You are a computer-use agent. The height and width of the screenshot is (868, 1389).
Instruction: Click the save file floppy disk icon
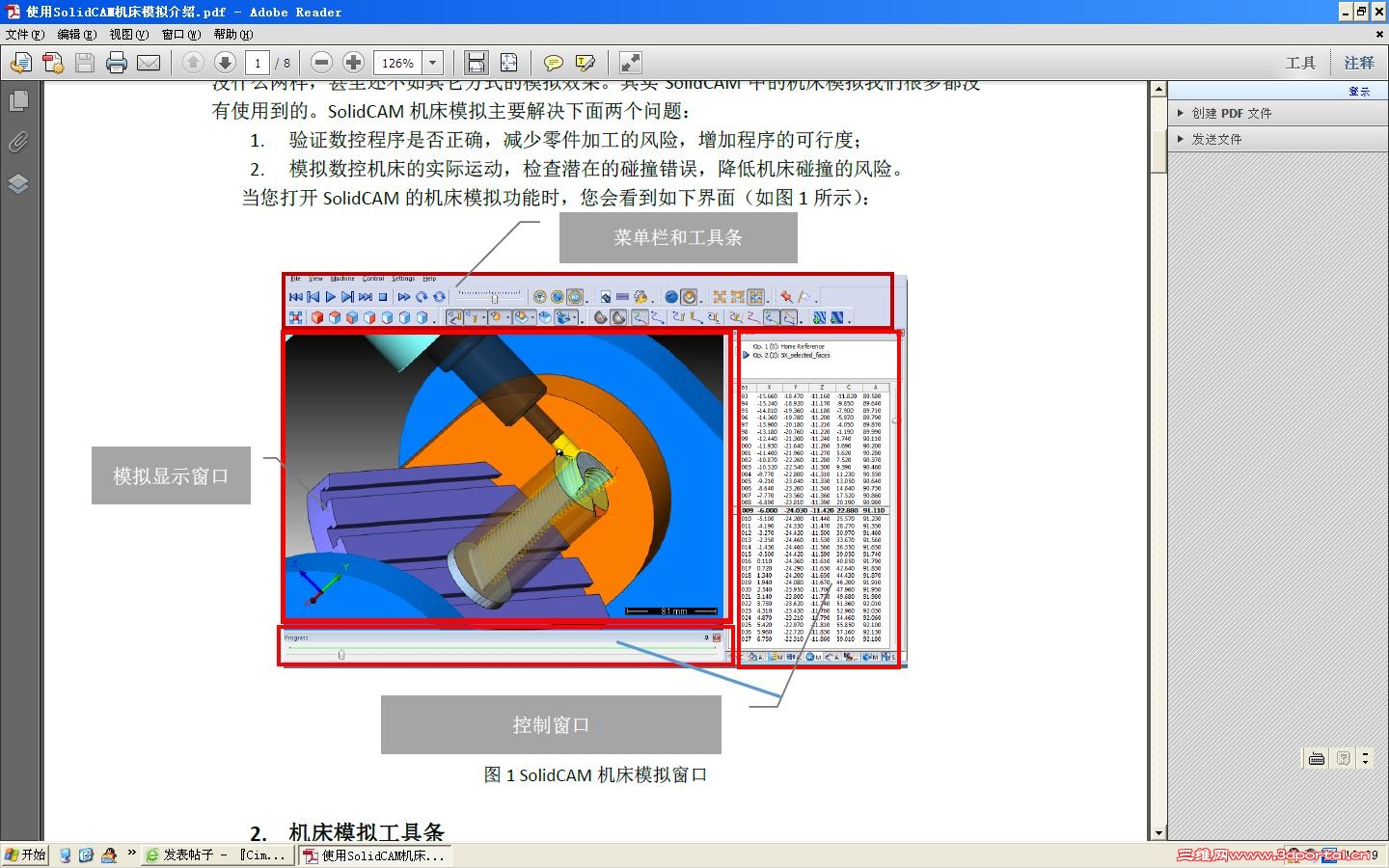click(x=85, y=63)
